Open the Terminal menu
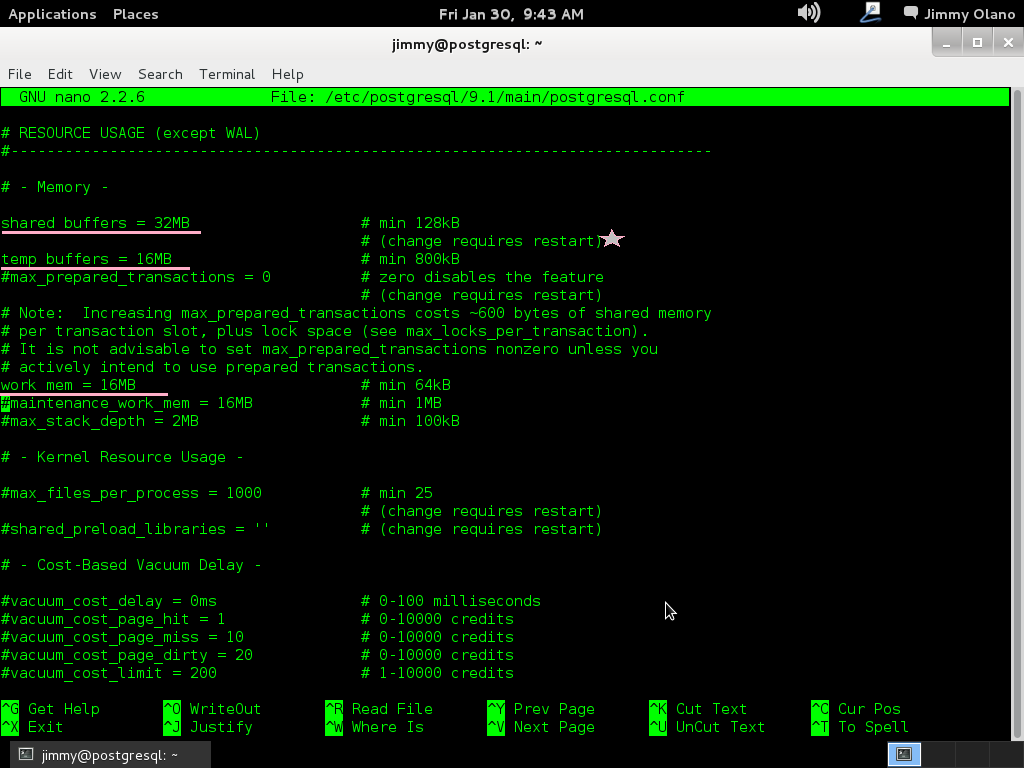This screenshot has width=1024, height=768. coord(227,74)
